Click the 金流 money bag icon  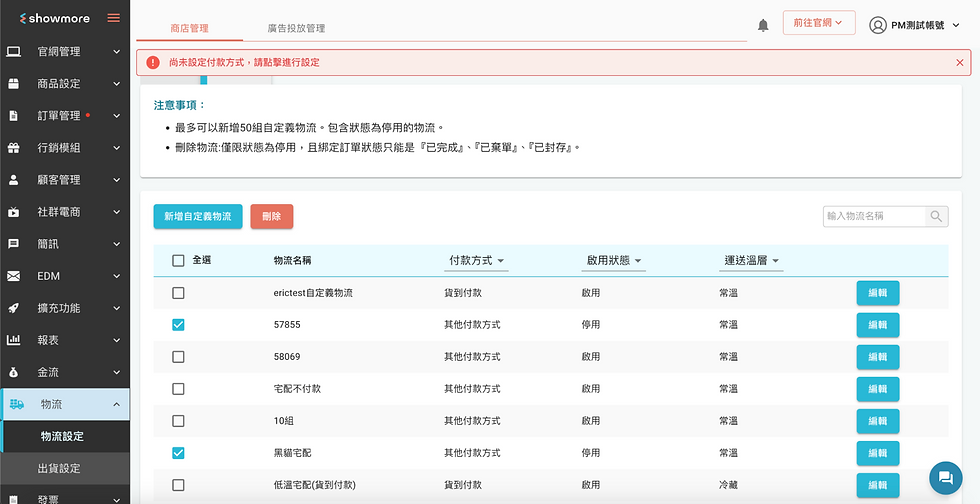[x=14, y=372]
